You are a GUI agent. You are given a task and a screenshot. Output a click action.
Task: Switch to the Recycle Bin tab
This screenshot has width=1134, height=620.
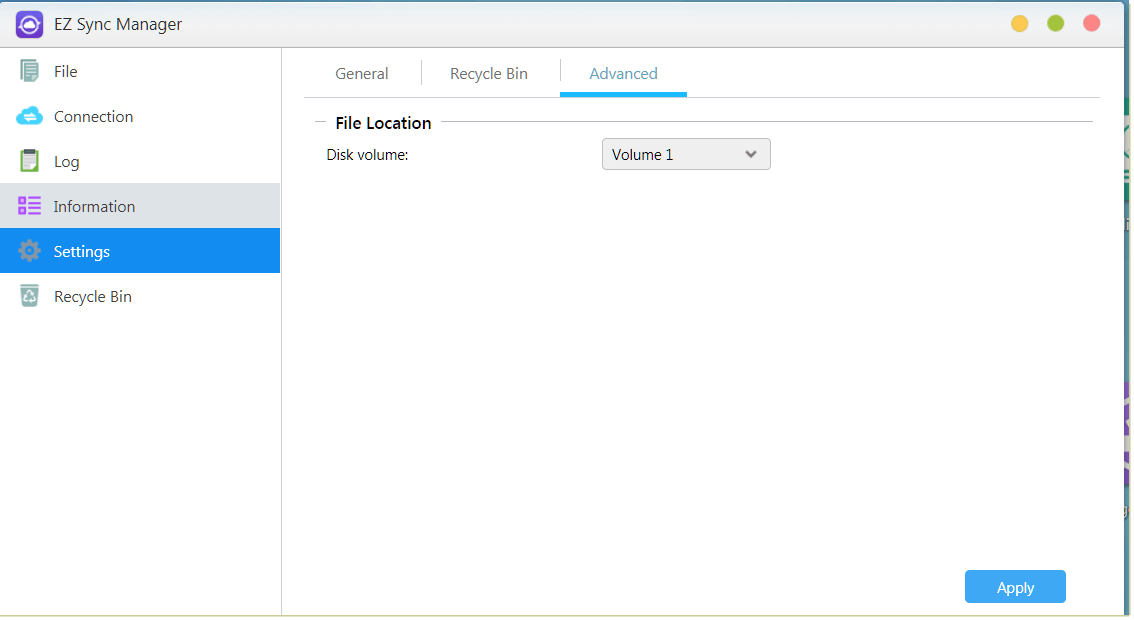(x=489, y=74)
